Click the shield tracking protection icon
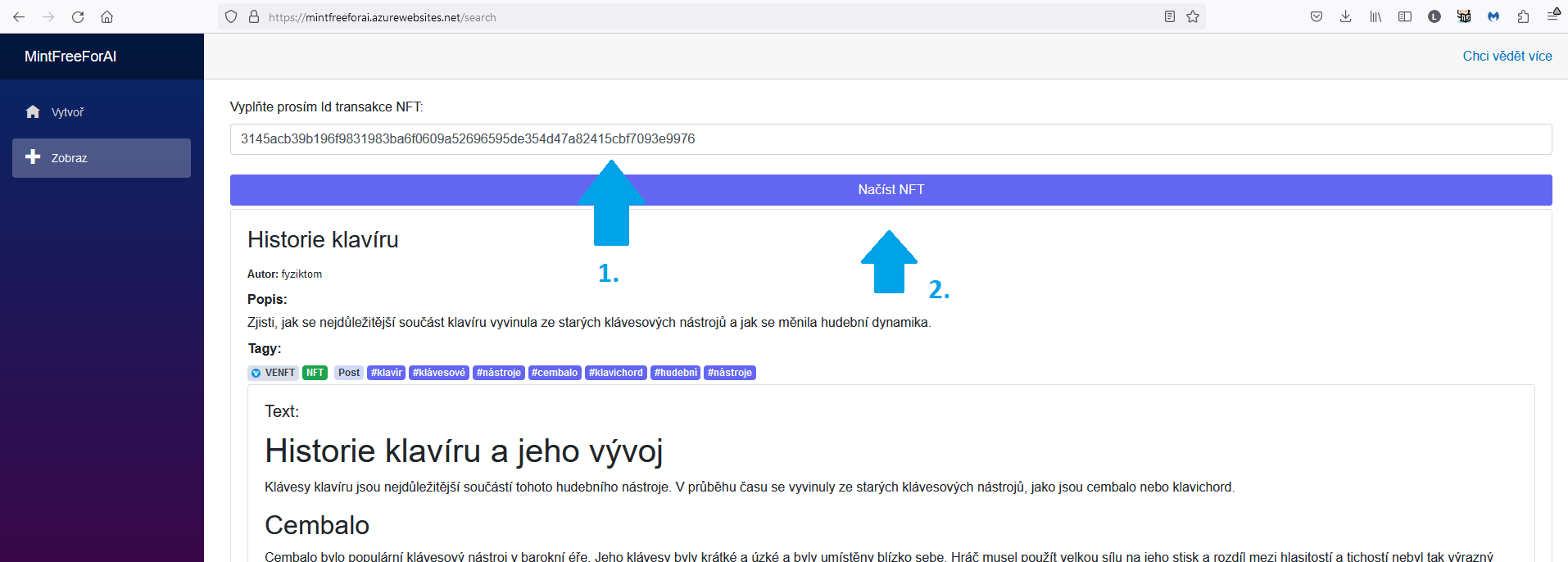 click(231, 16)
